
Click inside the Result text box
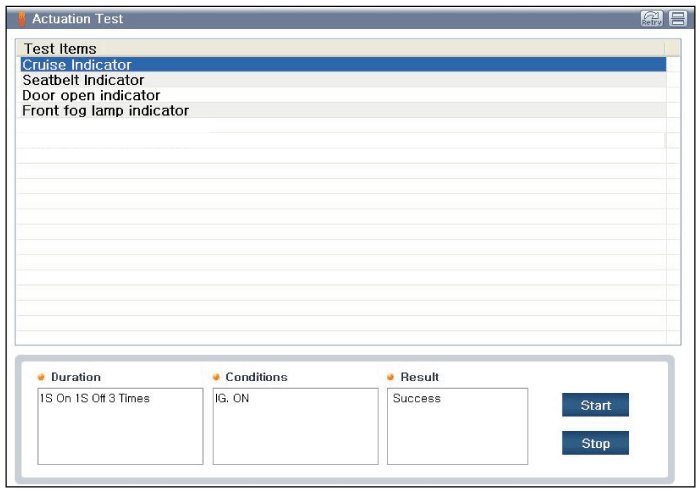point(457,430)
